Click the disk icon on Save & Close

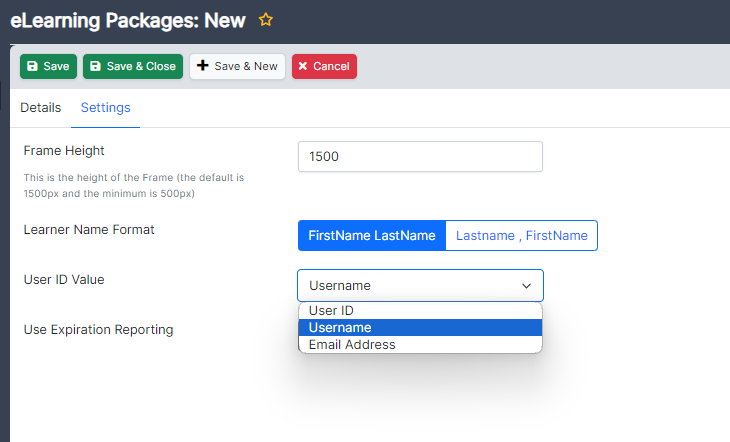pyautogui.click(x=95, y=67)
